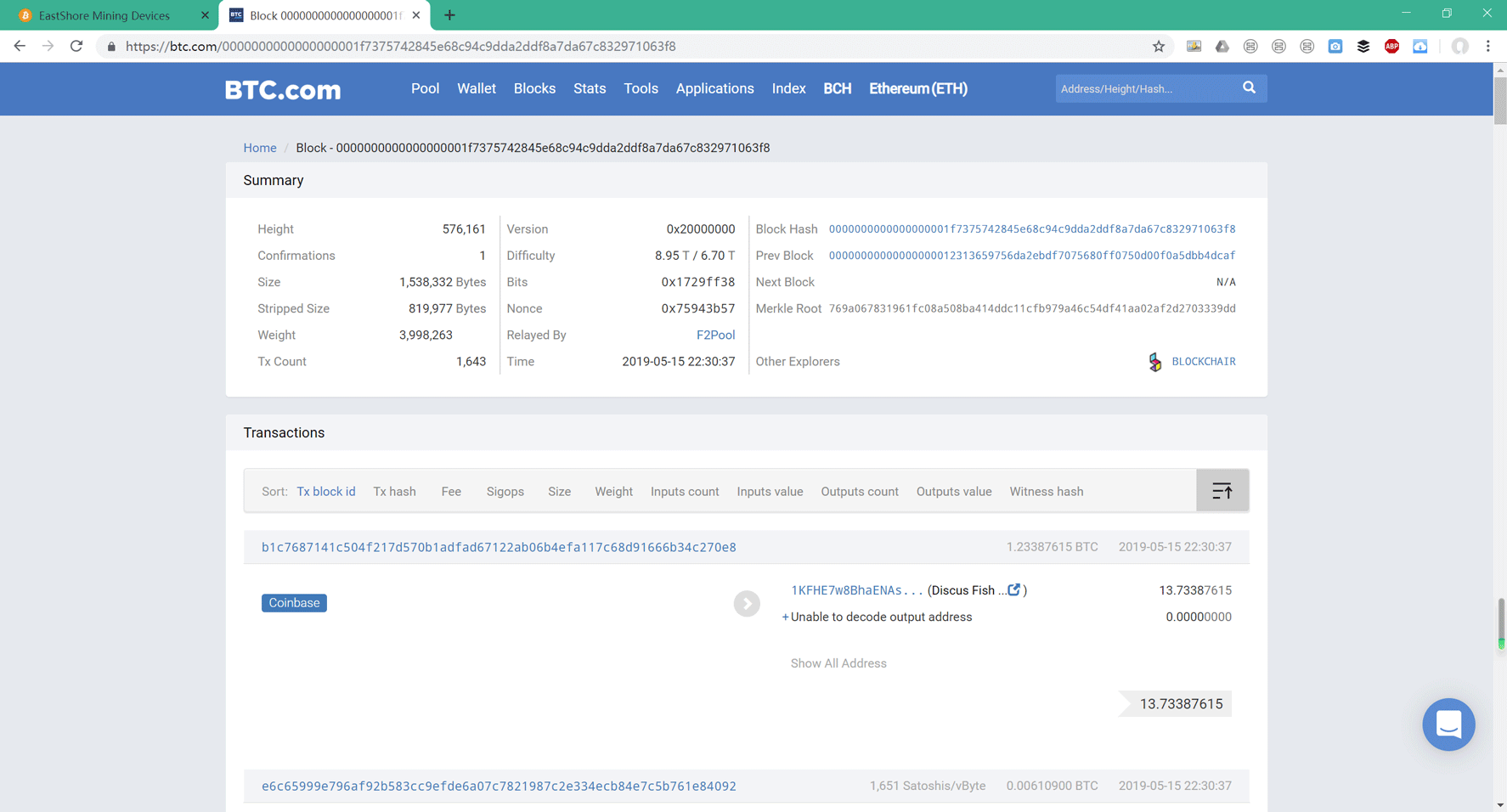The height and width of the screenshot is (812, 1507).
Task: Open the Block Hash link
Action: tap(1032, 229)
